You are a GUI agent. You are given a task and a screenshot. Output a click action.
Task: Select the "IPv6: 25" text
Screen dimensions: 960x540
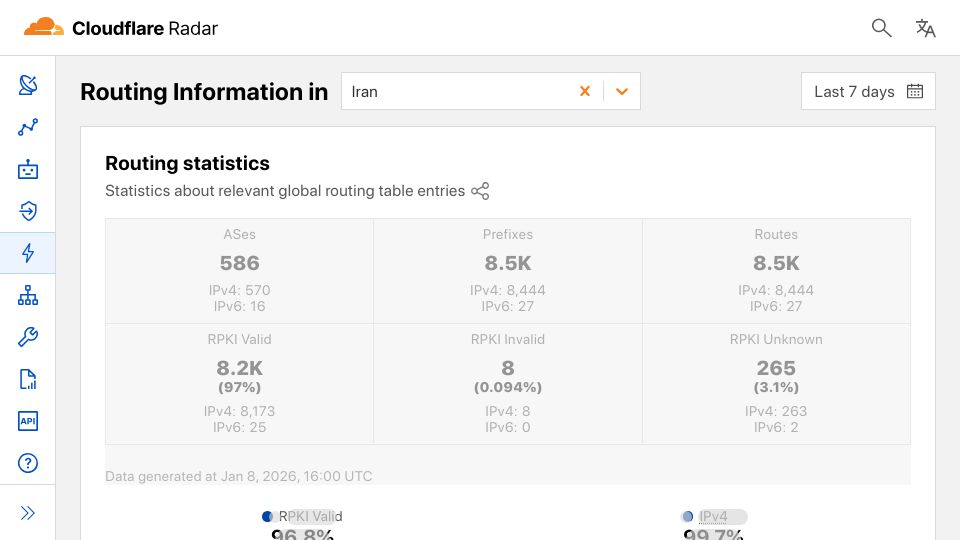(239, 427)
